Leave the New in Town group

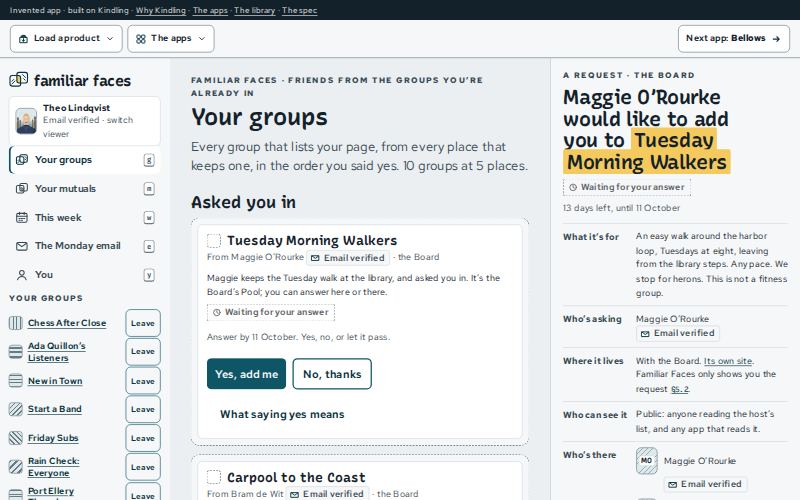(143, 381)
